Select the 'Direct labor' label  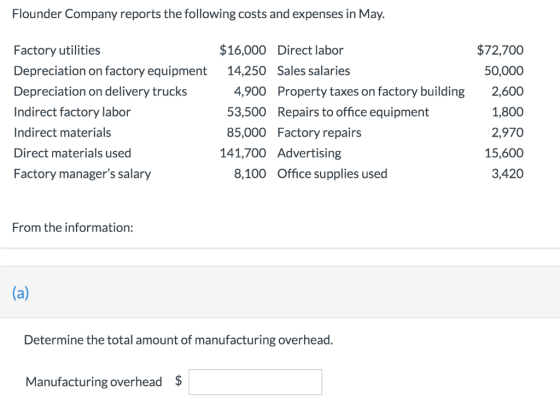click(x=310, y=50)
